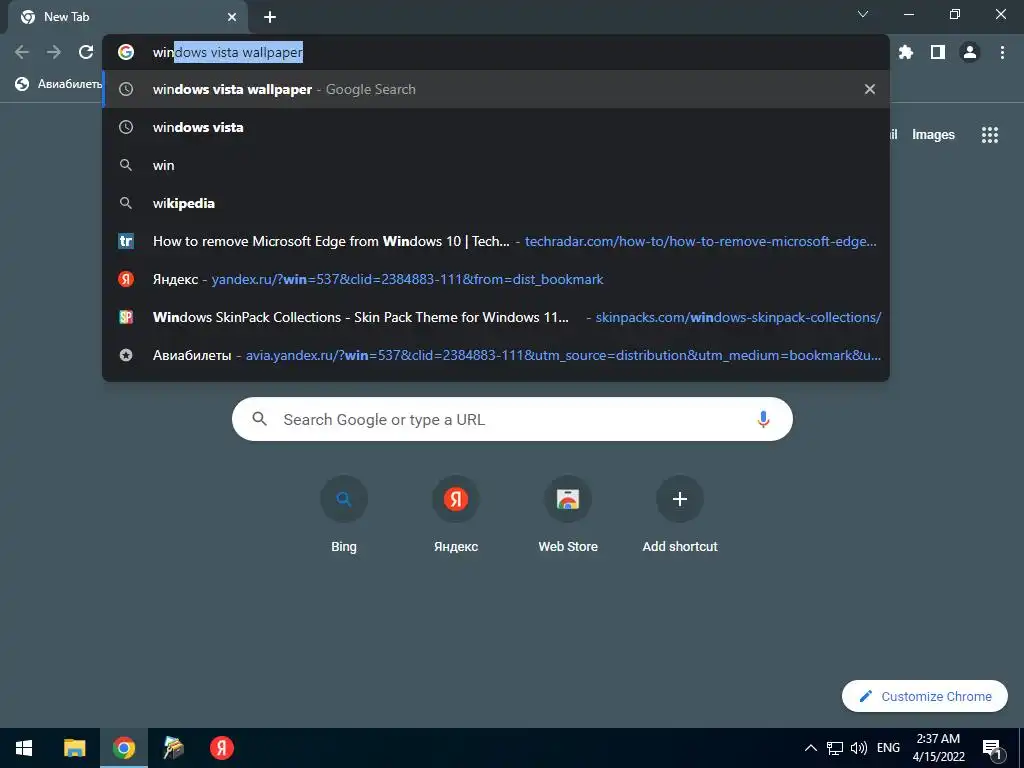Image resolution: width=1024 pixels, height=768 pixels.
Task: Open the tab search chevron
Action: click(x=863, y=14)
